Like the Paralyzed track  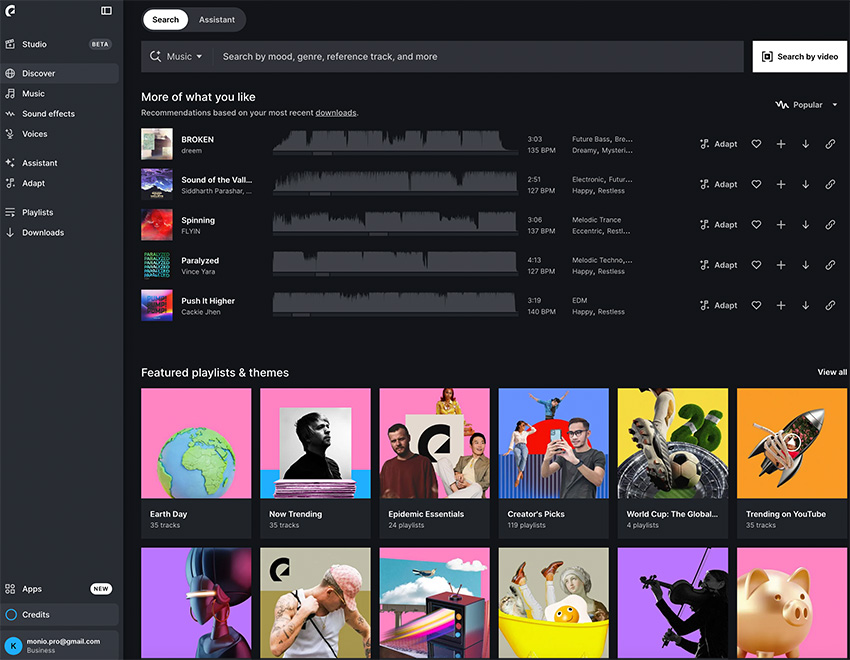(x=756, y=265)
